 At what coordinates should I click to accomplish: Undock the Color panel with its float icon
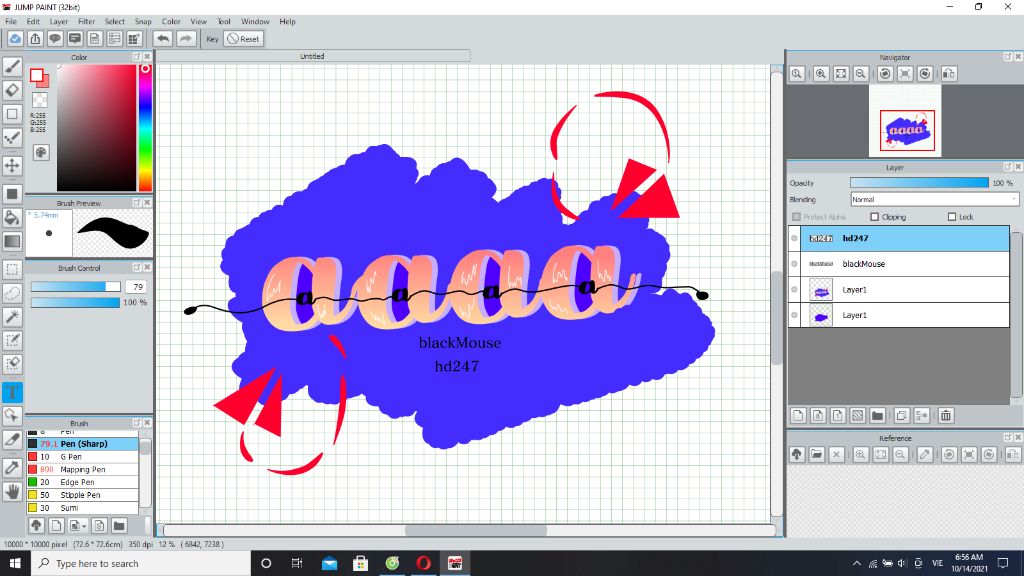(136, 57)
